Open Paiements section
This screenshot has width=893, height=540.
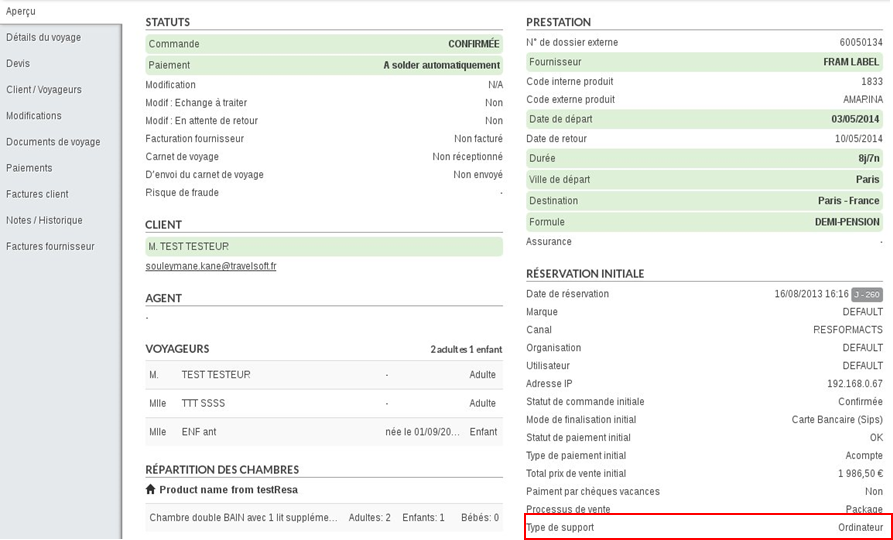[29, 168]
